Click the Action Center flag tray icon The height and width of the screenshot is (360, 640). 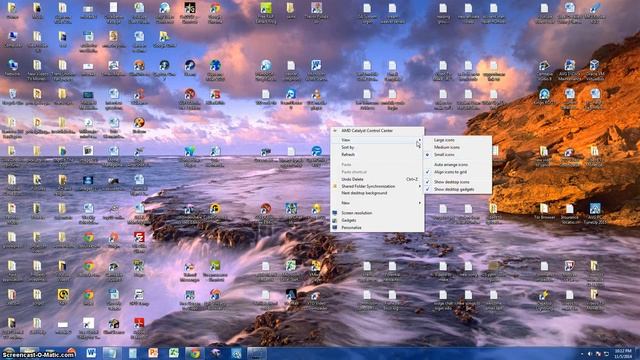coord(598,354)
